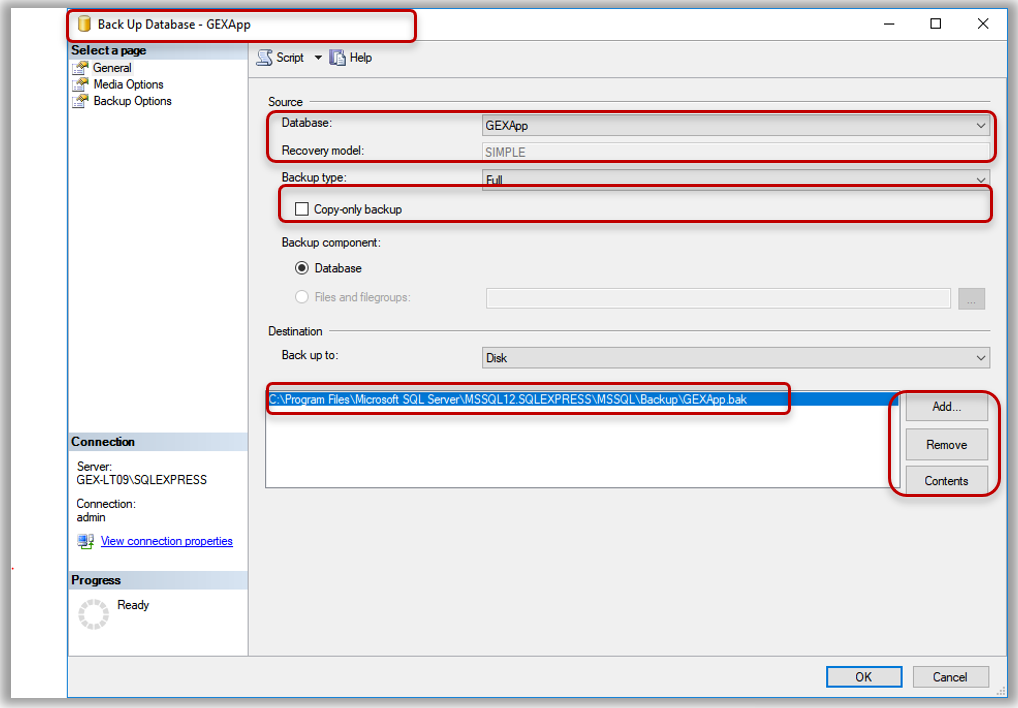The image size is (1018, 708).
Task: Click the Script toolbar label
Action: (290, 58)
